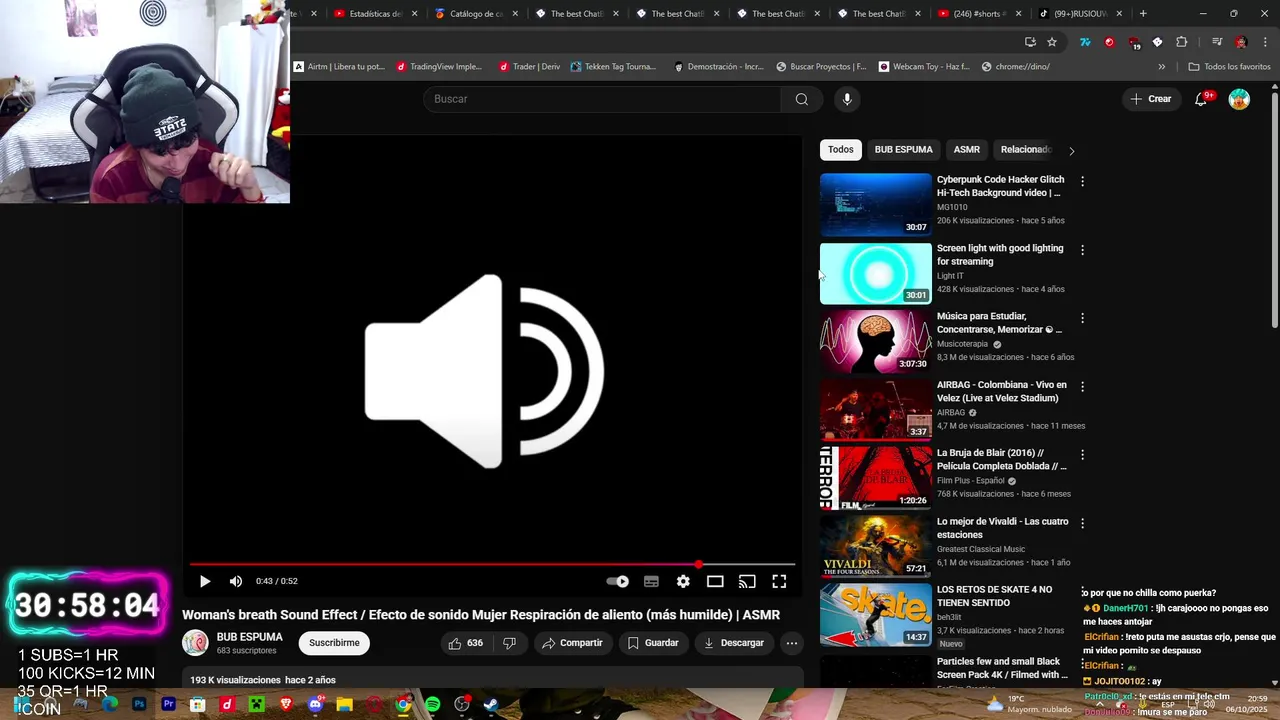Open the browser extensions puzzle icon

[1181, 42]
